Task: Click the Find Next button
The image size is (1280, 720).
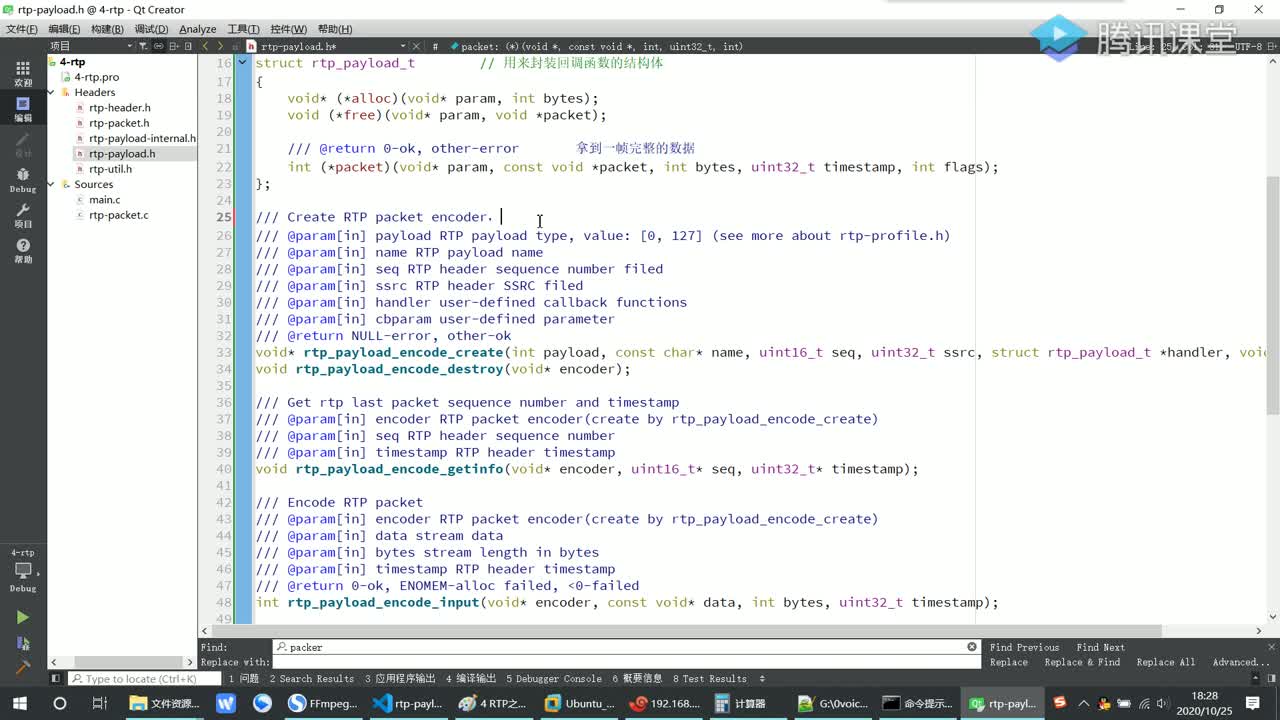Action: pyautogui.click(x=1100, y=647)
